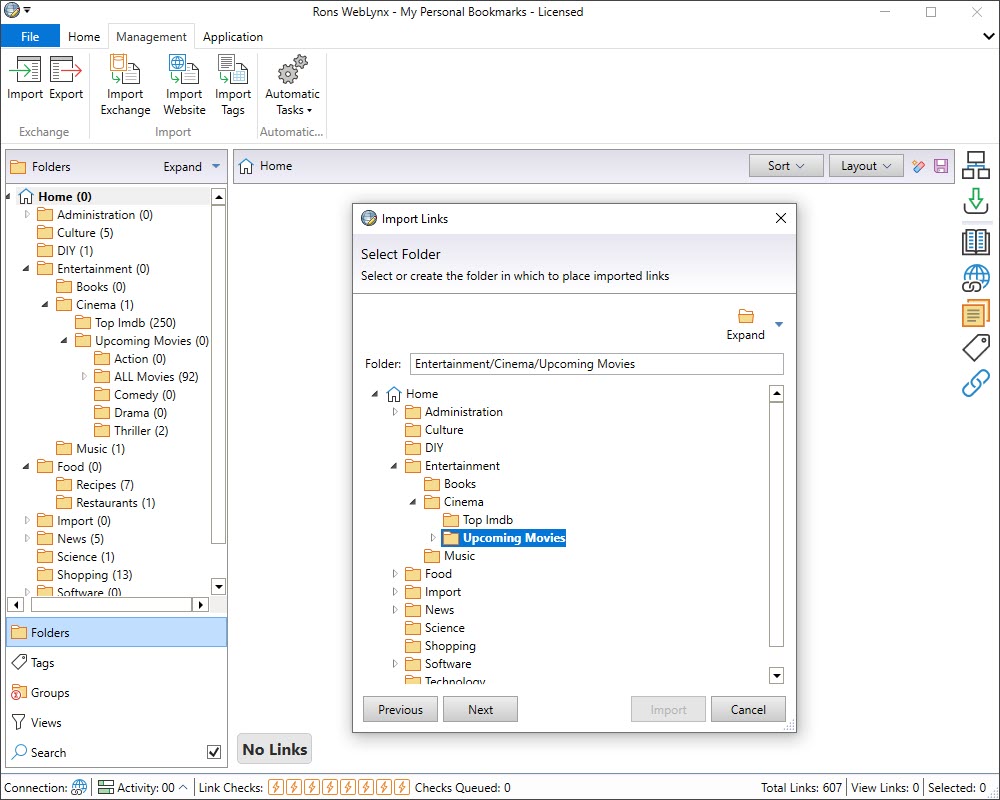The height and width of the screenshot is (800, 1000).
Task: Click the open book icon in right sidebar
Action: (x=975, y=241)
